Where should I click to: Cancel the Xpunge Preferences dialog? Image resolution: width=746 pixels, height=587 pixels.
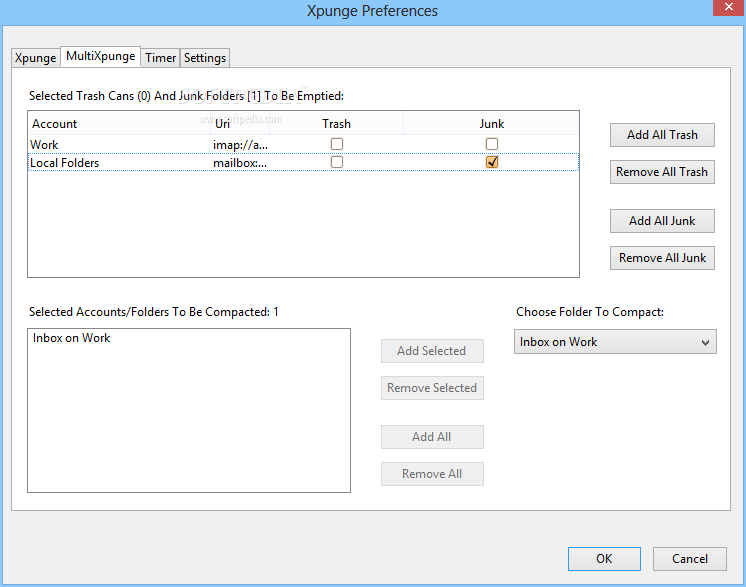click(x=690, y=559)
